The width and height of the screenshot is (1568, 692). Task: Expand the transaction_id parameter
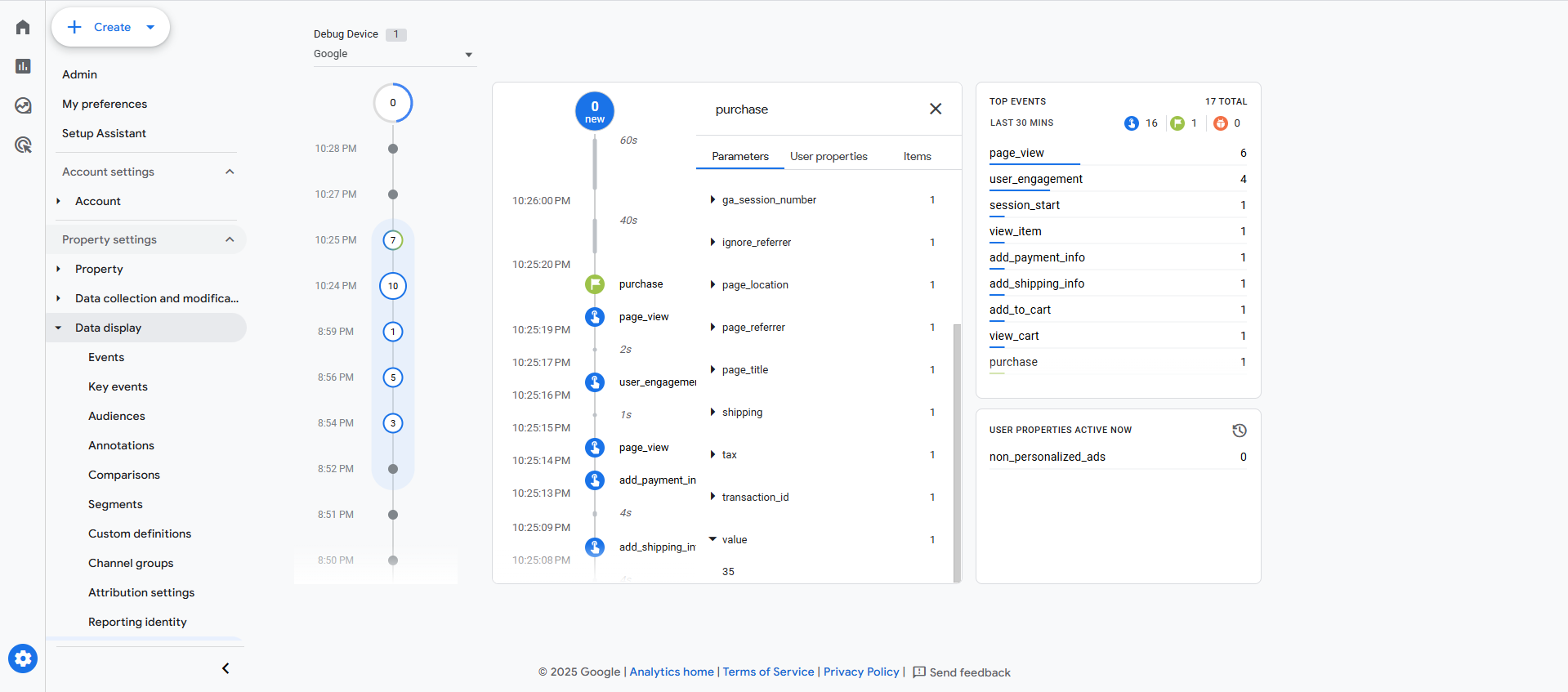coord(713,497)
